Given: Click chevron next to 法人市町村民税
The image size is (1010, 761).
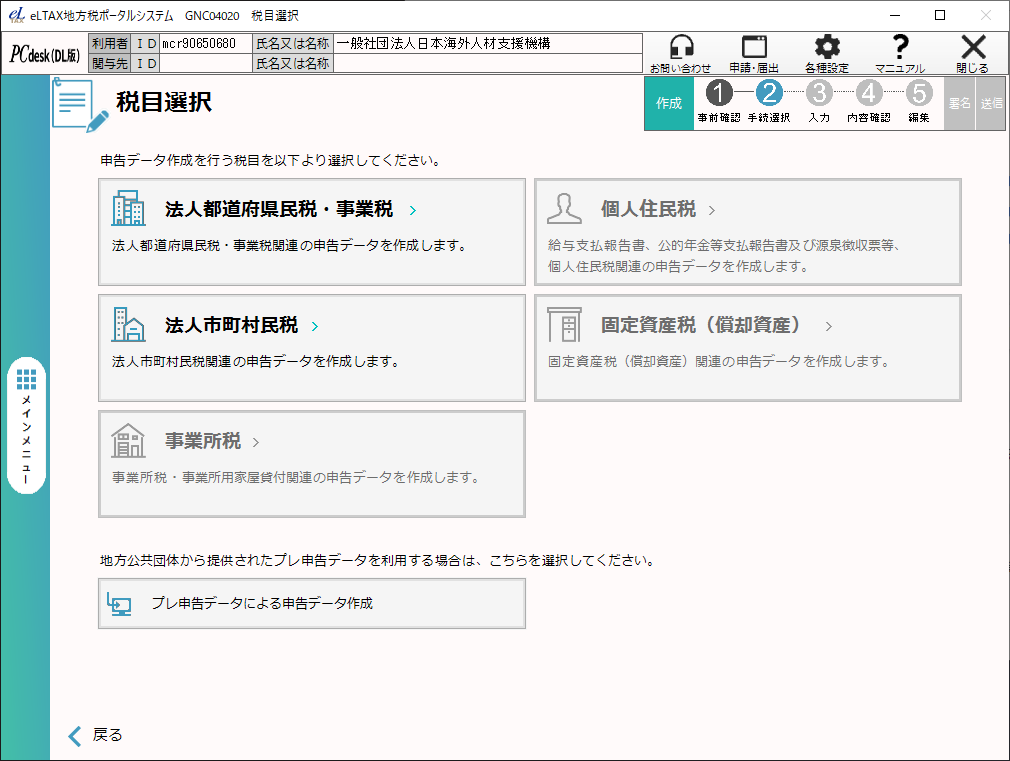Looking at the screenshot, I should pyautogui.click(x=315, y=326).
